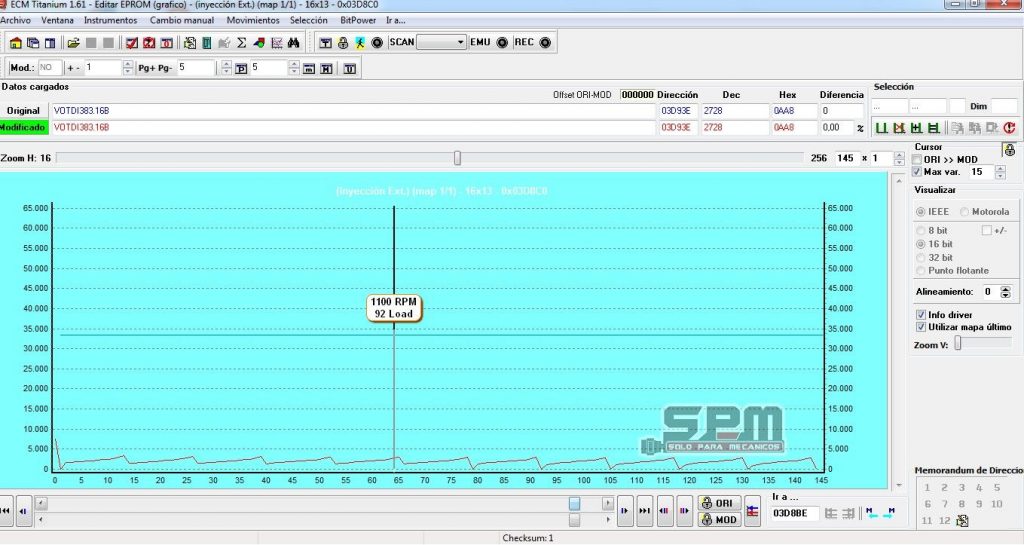This screenshot has height=545, width=1024.
Task: Click the graph chart toolbar icon
Action: coord(276,42)
